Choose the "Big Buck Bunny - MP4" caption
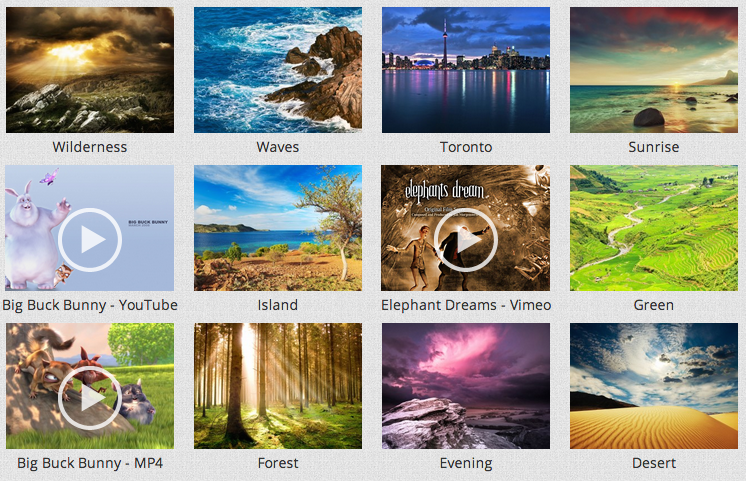The image size is (746, 481). click(x=90, y=463)
